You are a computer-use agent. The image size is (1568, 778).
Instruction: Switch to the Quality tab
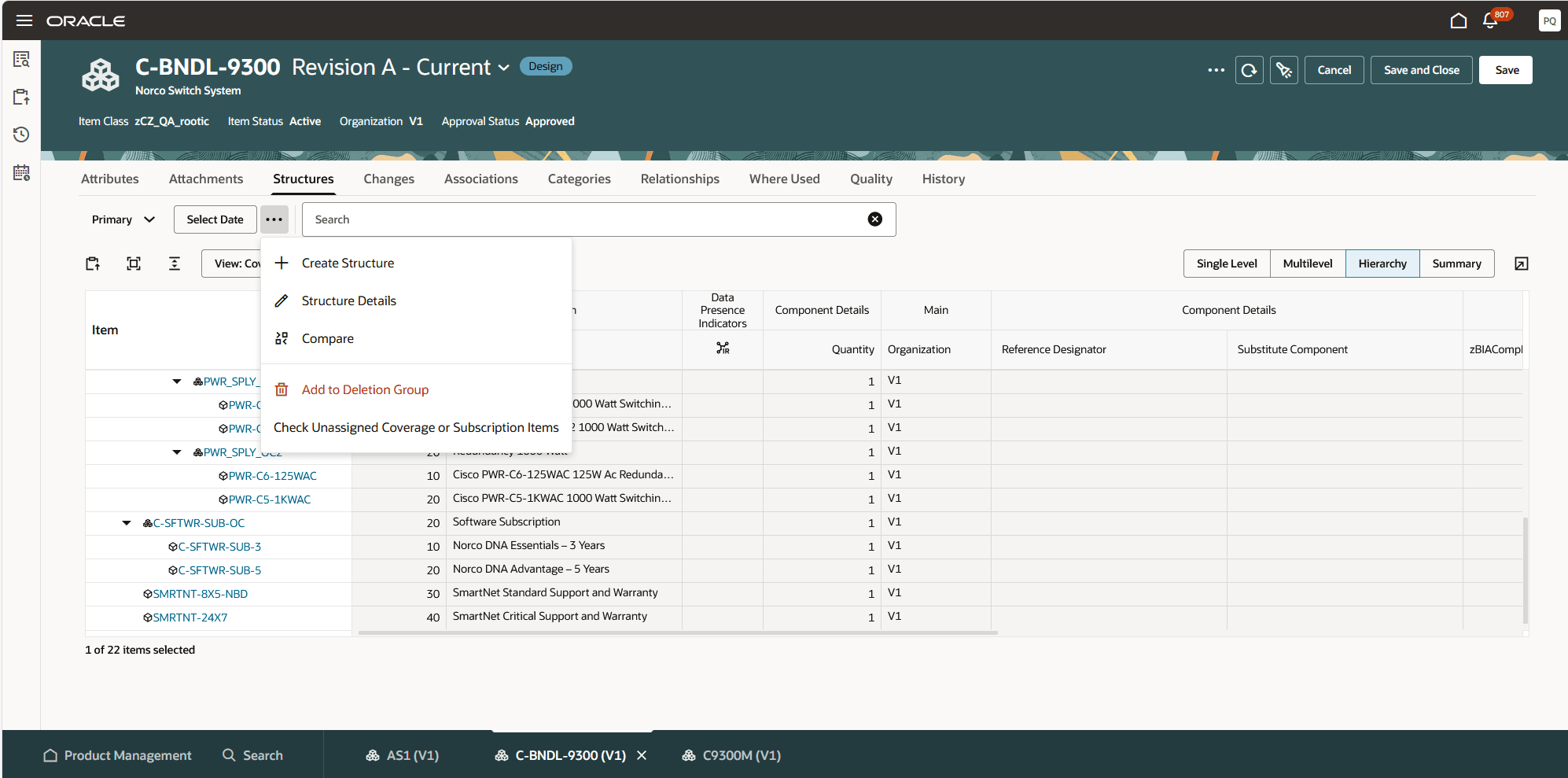(871, 179)
